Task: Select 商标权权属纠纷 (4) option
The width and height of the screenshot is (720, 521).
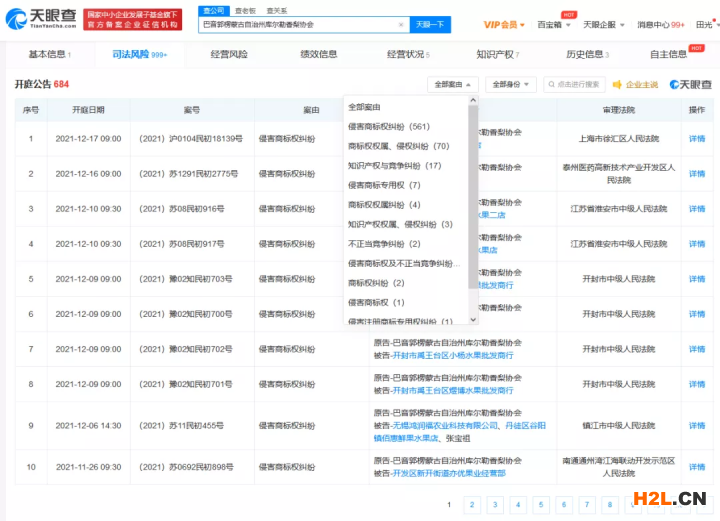Action: (384, 205)
